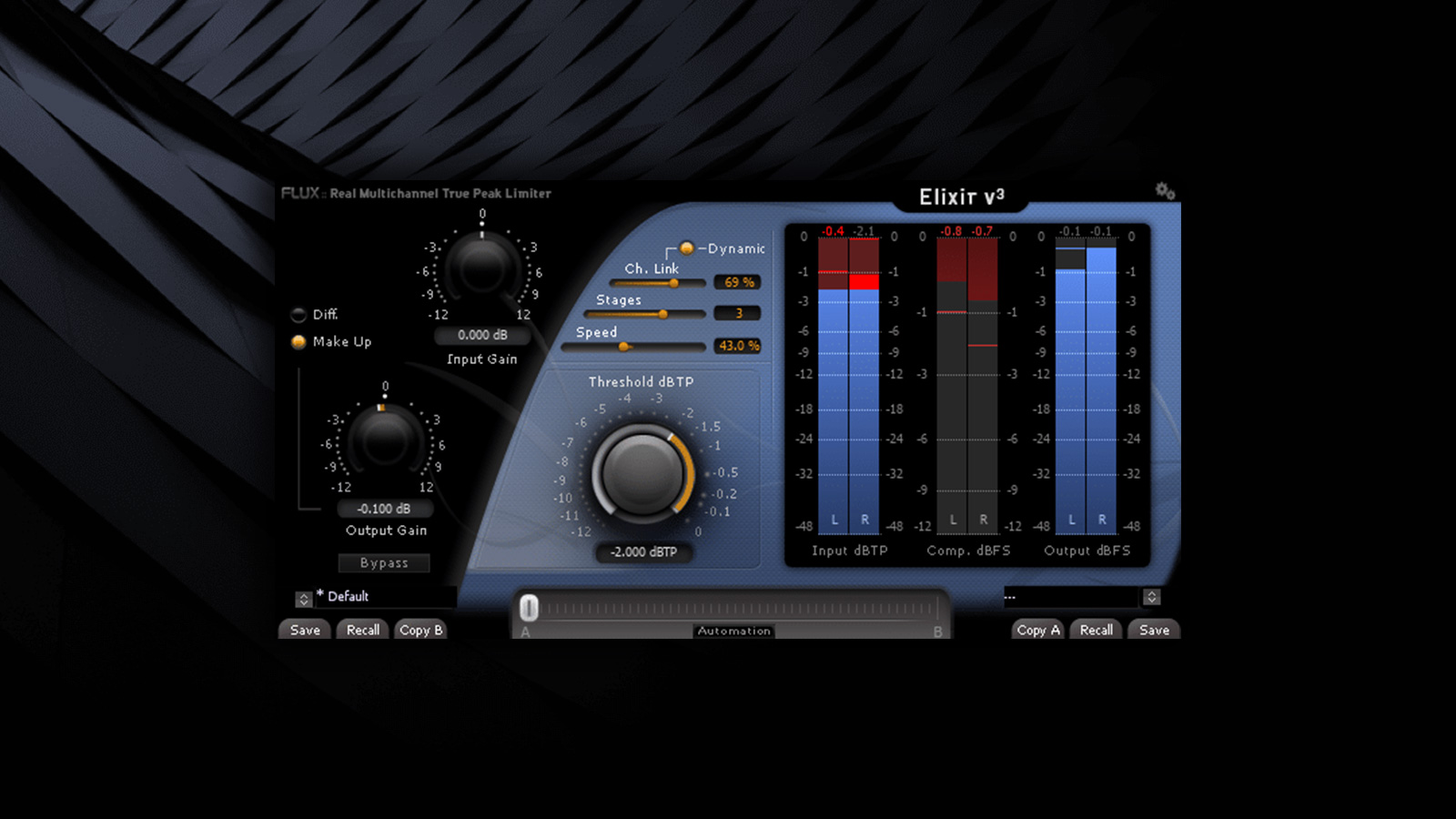The image size is (1456, 819).
Task: Select the Stages value field 3
Action: pyautogui.click(x=738, y=313)
